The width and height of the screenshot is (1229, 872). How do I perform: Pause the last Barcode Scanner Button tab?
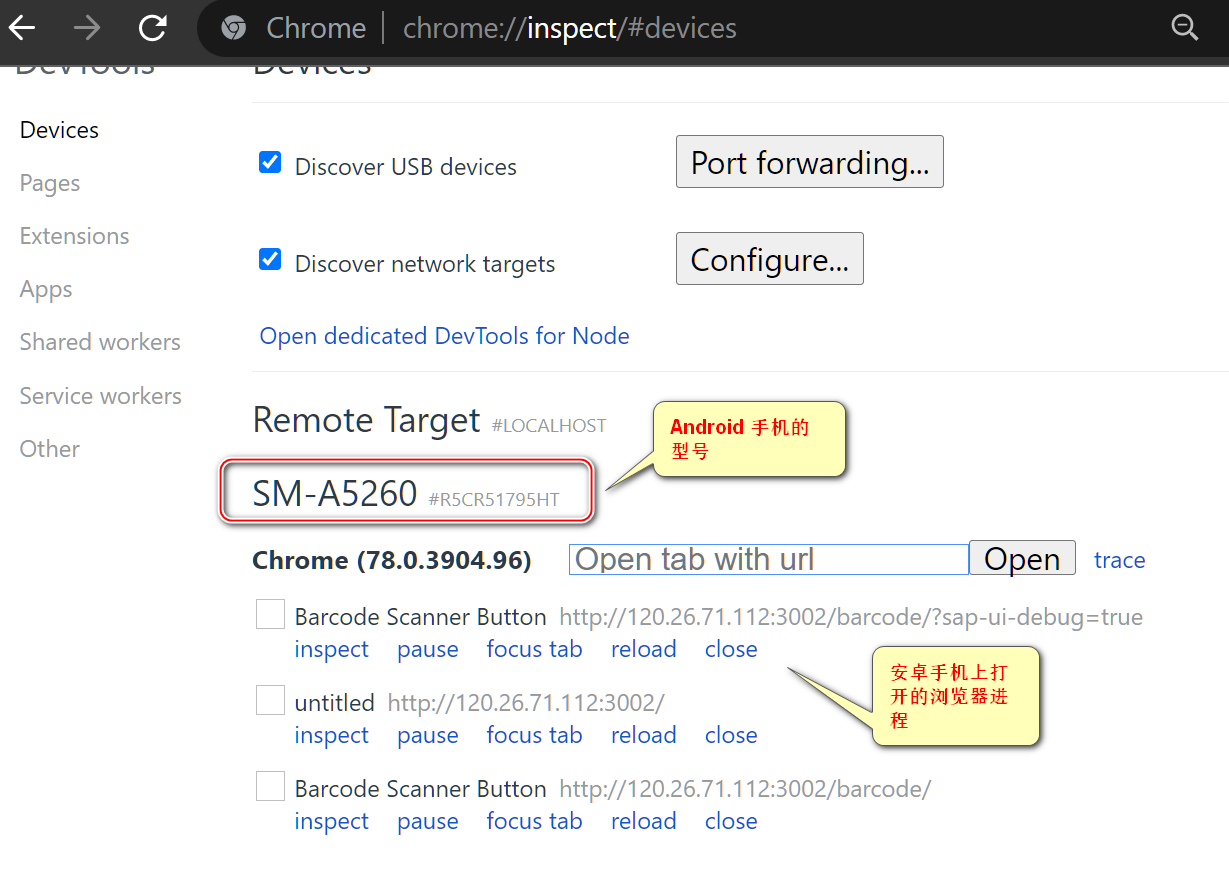coord(428,821)
